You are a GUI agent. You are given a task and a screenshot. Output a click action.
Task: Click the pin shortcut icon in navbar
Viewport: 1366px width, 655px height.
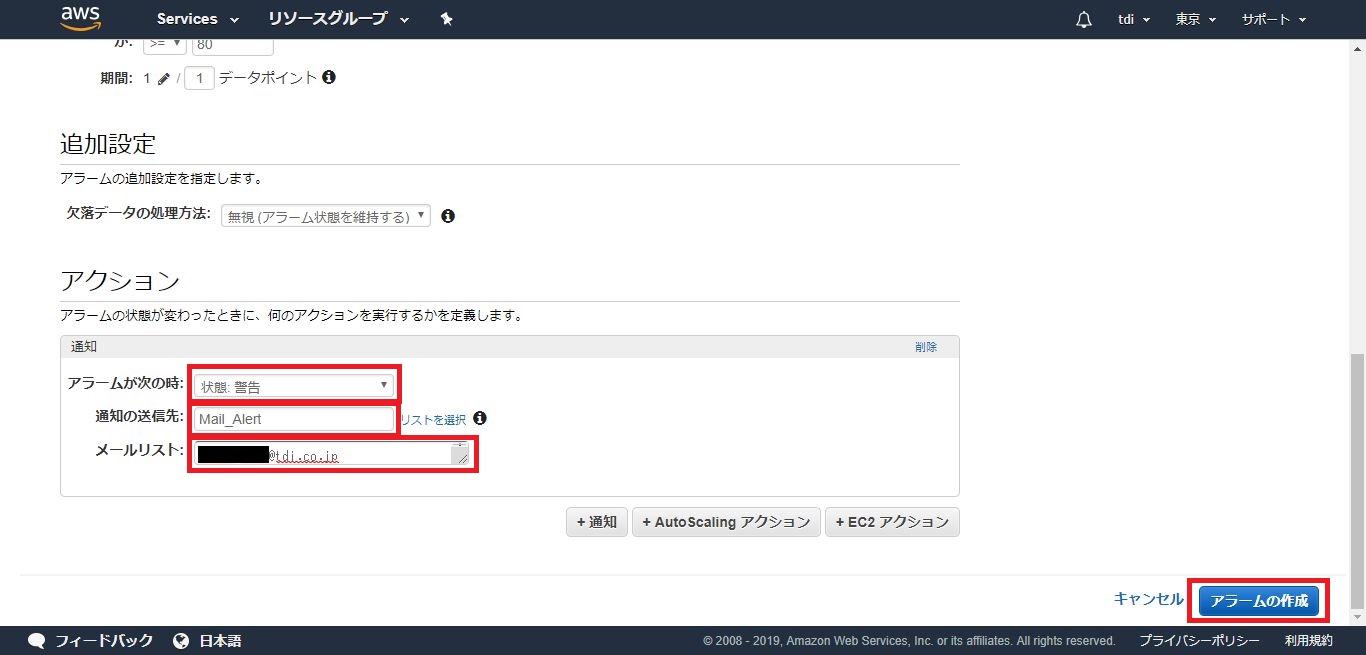[447, 19]
